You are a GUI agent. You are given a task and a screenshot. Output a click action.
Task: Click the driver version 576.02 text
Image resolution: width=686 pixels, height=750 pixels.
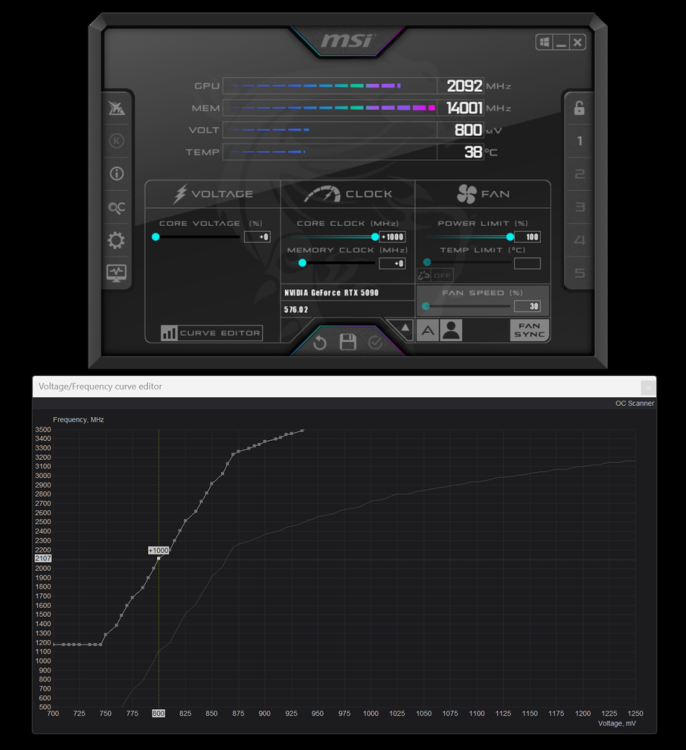point(296,309)
